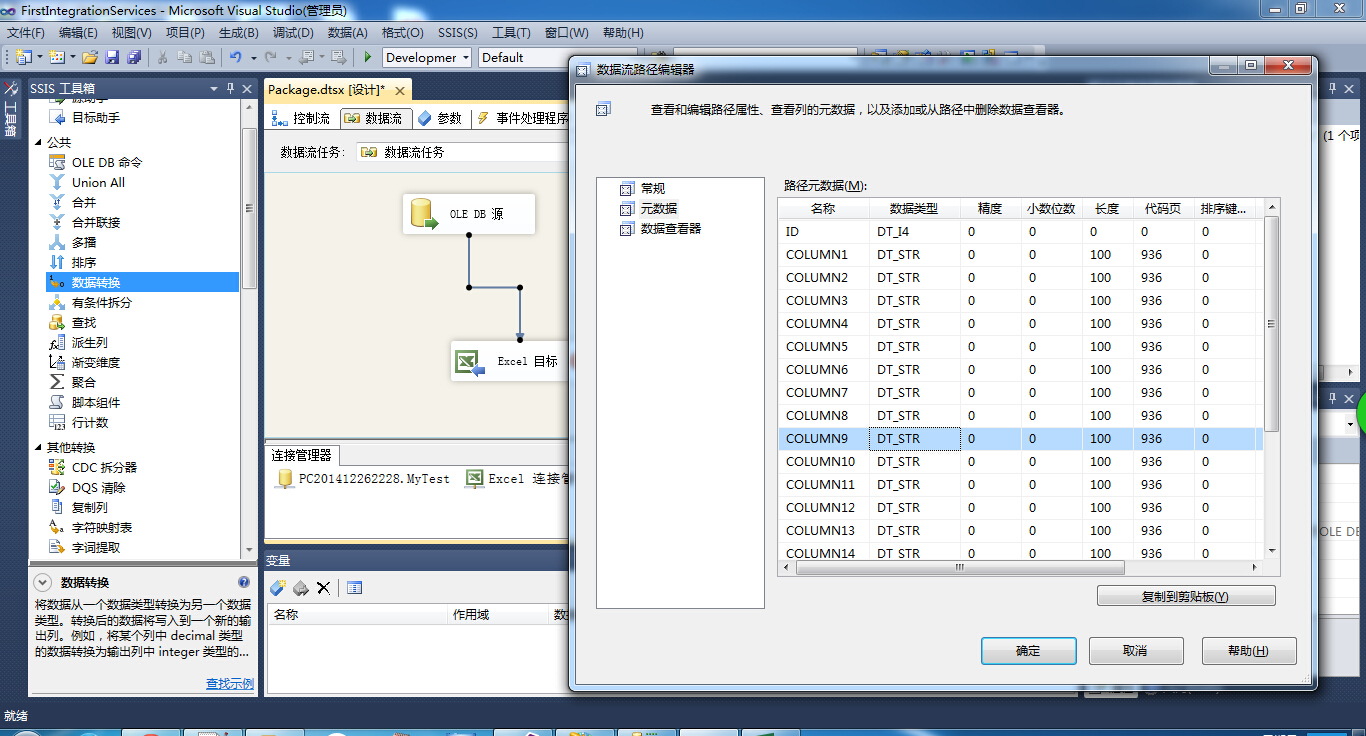Click the metadata grid vertical scrollbar

tap(1272, 324)
